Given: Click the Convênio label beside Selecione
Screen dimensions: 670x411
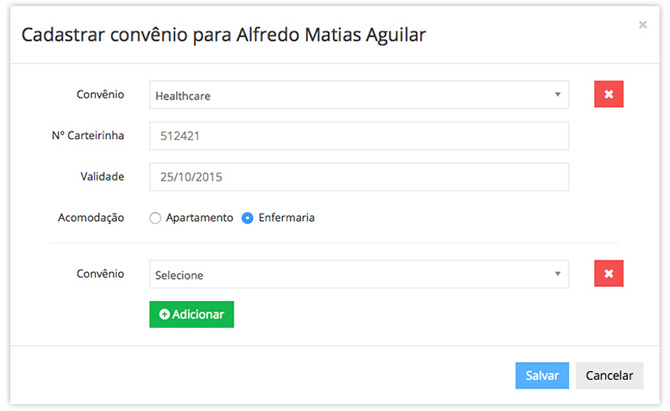Looking at the screenshot, I should pos(100,273).
